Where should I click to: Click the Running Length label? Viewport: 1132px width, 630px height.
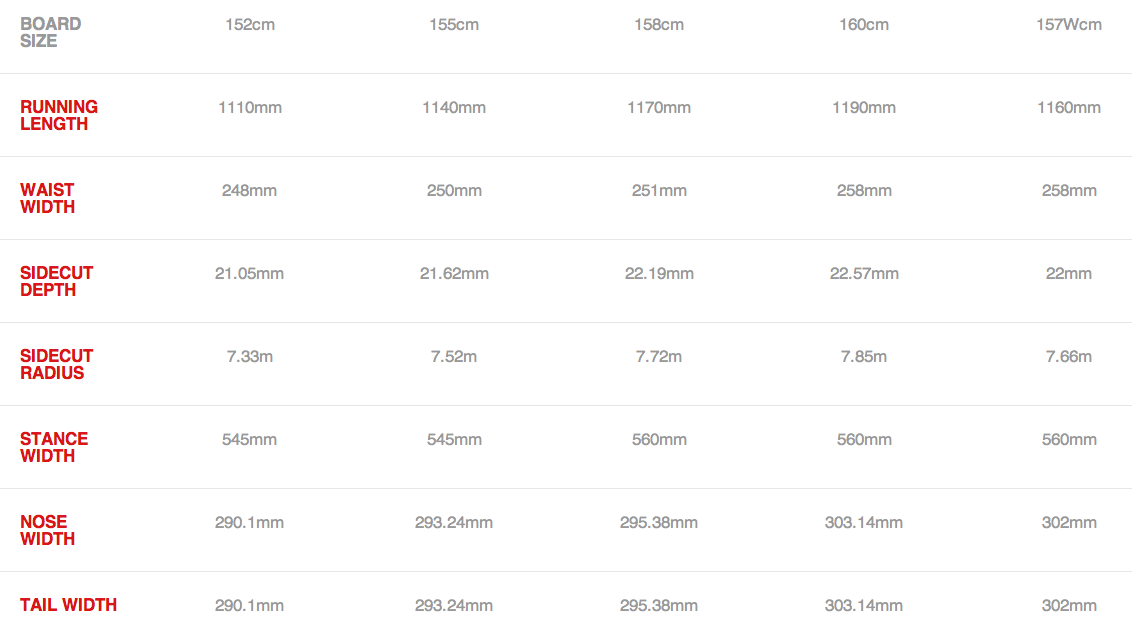[x=58, y=115]
